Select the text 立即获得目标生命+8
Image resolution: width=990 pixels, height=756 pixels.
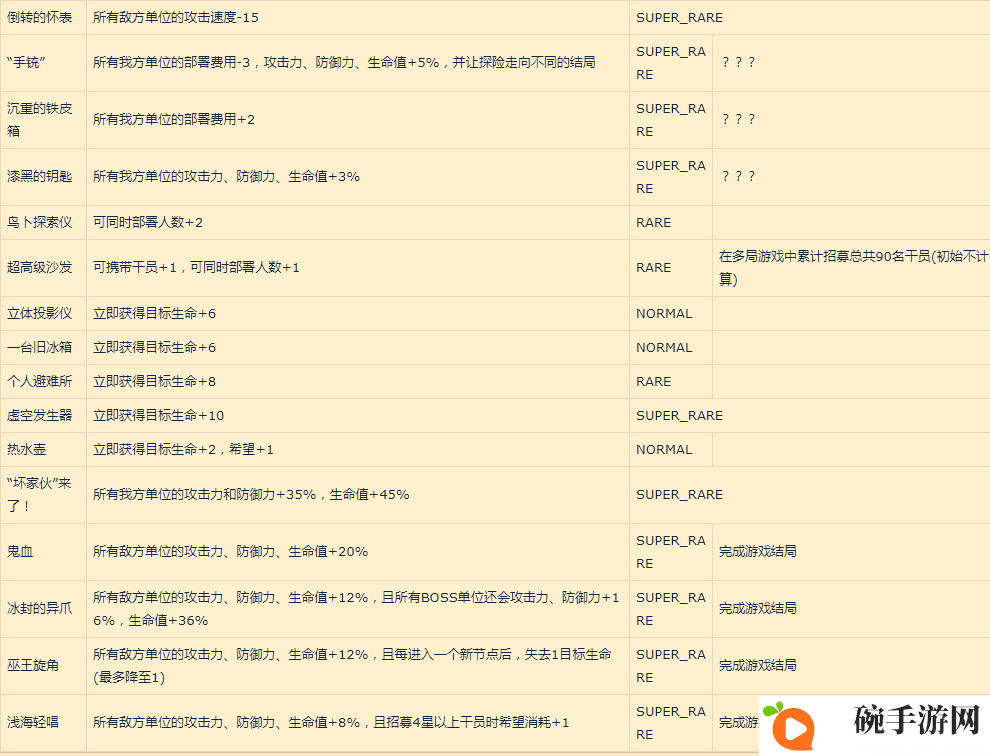[154, 381]
